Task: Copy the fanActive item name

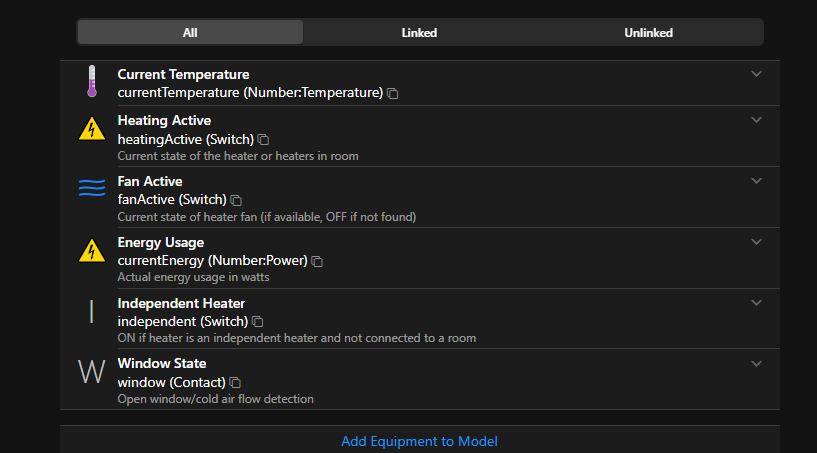Action: [236, 200]
